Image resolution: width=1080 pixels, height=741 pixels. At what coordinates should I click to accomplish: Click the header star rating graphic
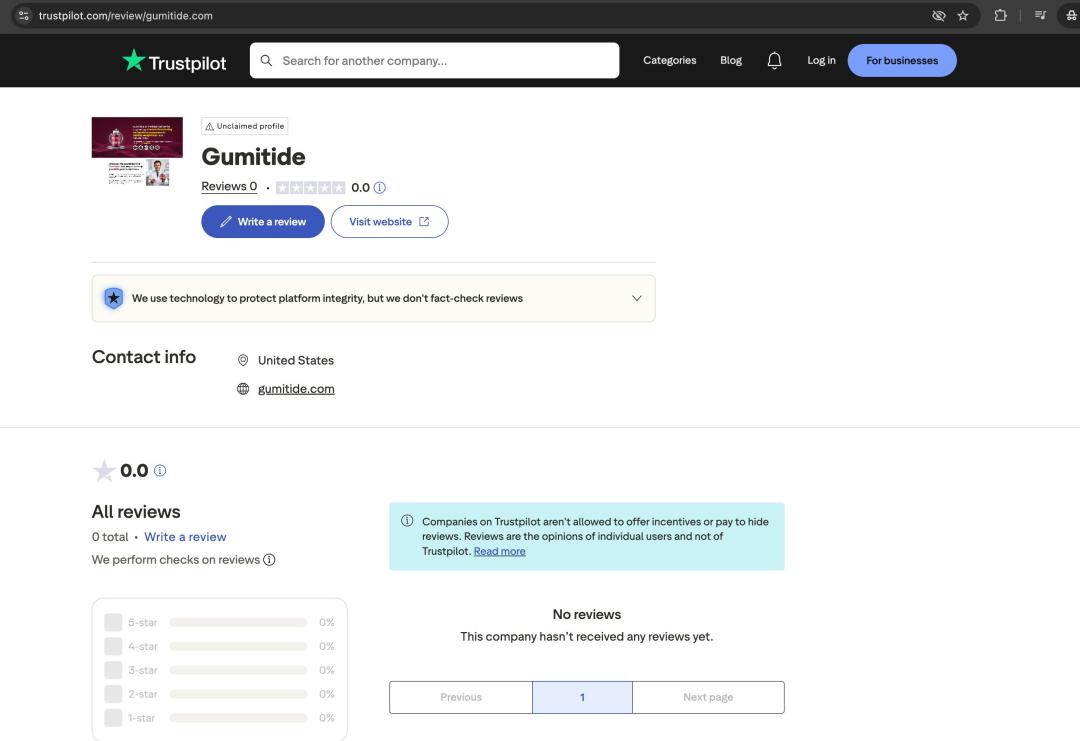pyautogui.click(x=311, y=187)
